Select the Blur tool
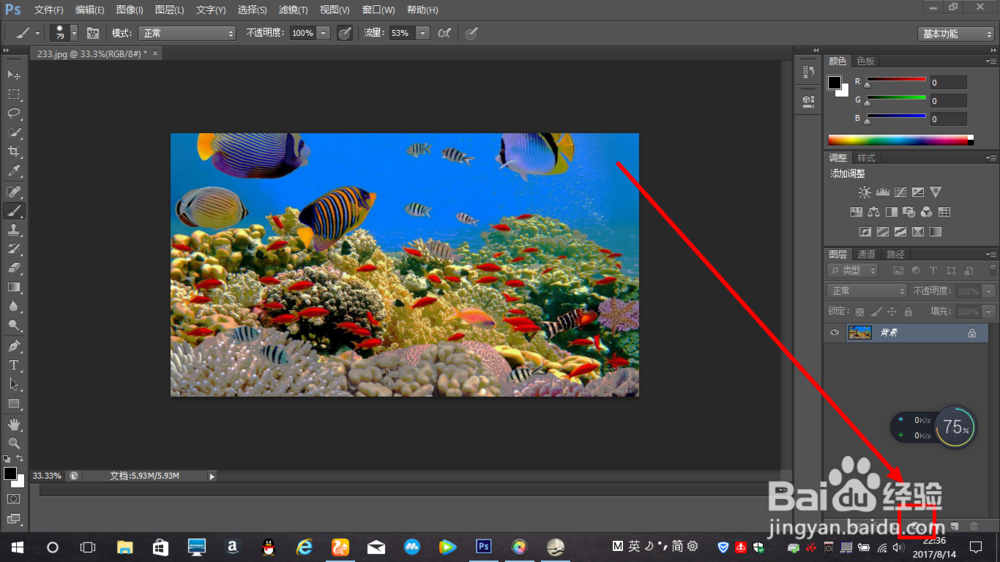Viewport: 1000px width, 562px height. click(x=13, y=306)
